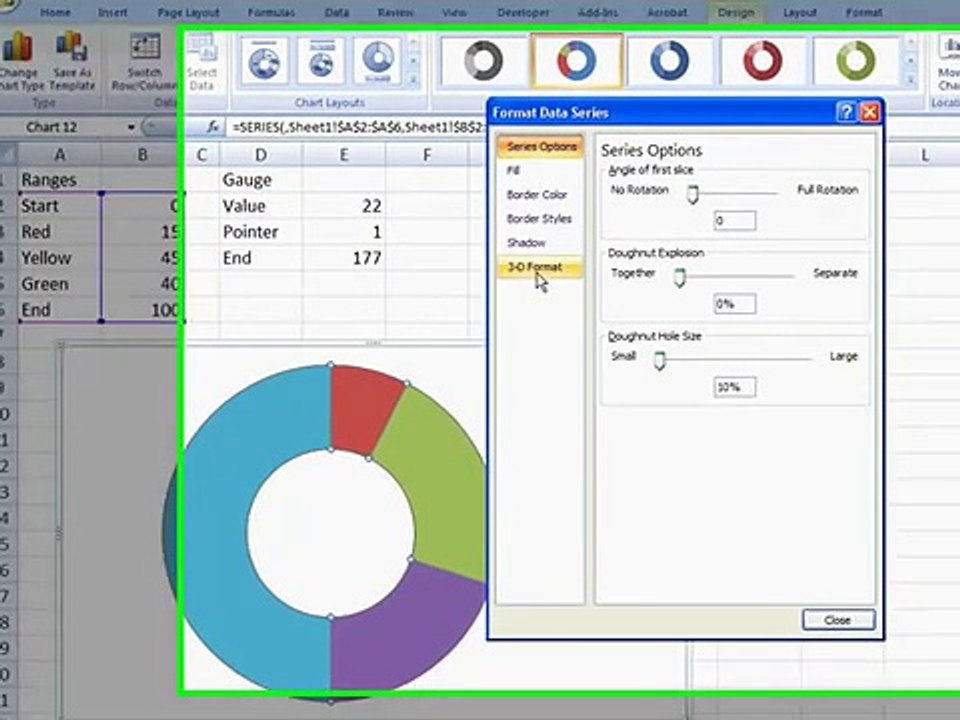960x720 pixels.
Task: Click the Doughnut Explosion slider handle
Action: (679, 278)
